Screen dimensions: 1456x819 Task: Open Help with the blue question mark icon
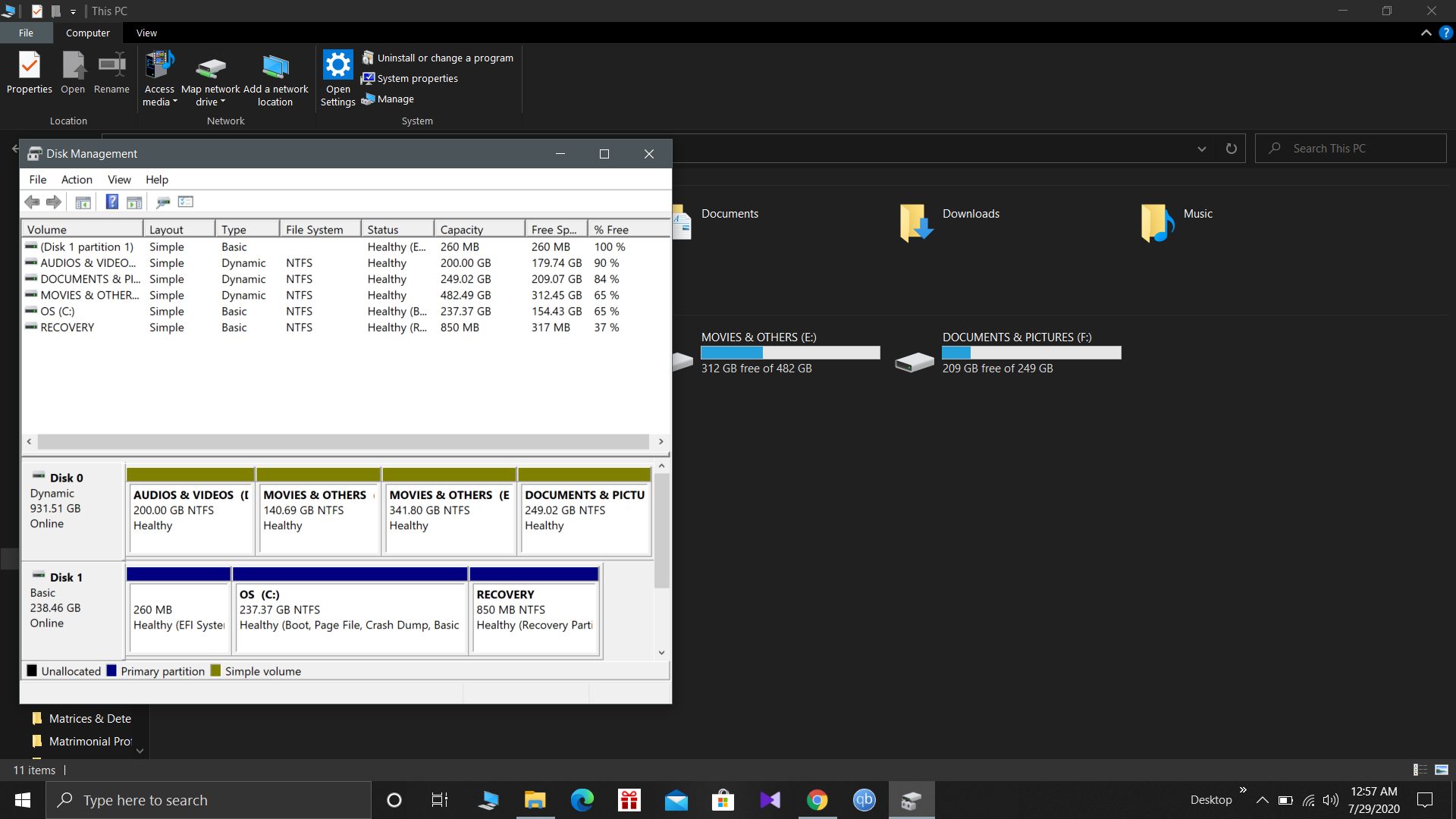coord(111,202)
